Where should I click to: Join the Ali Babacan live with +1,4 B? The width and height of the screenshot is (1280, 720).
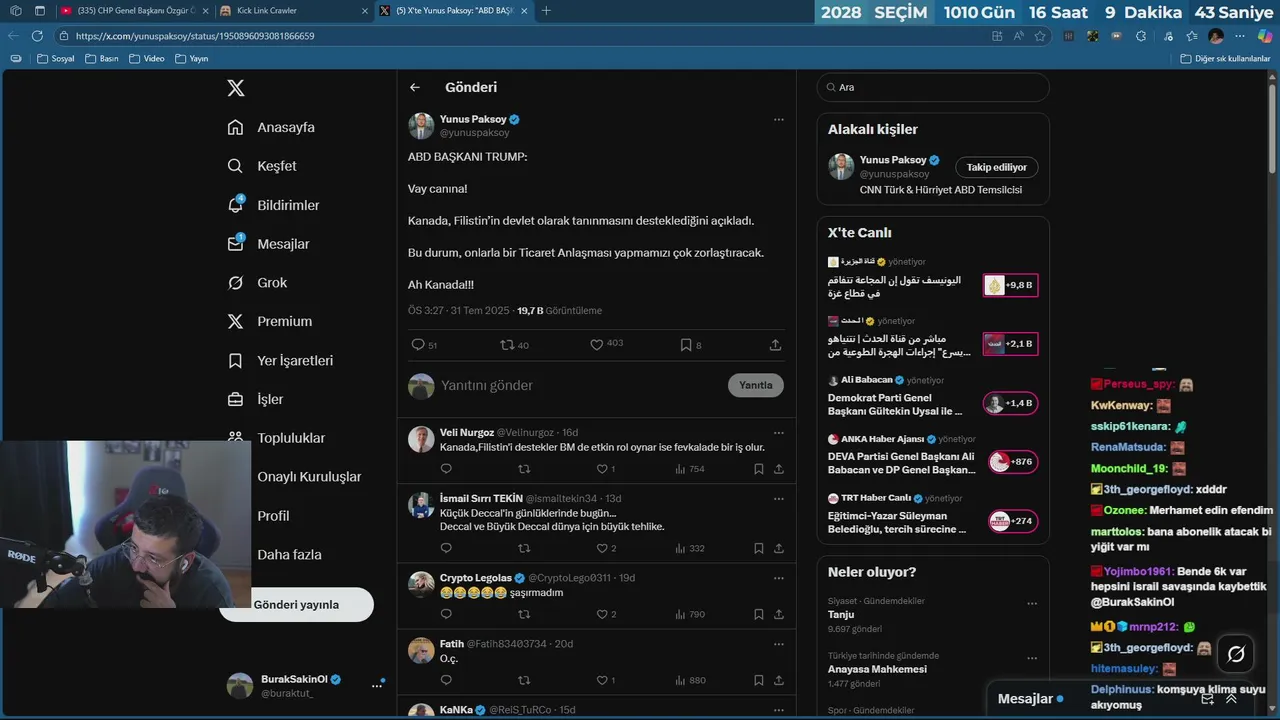coord(1010,403)
